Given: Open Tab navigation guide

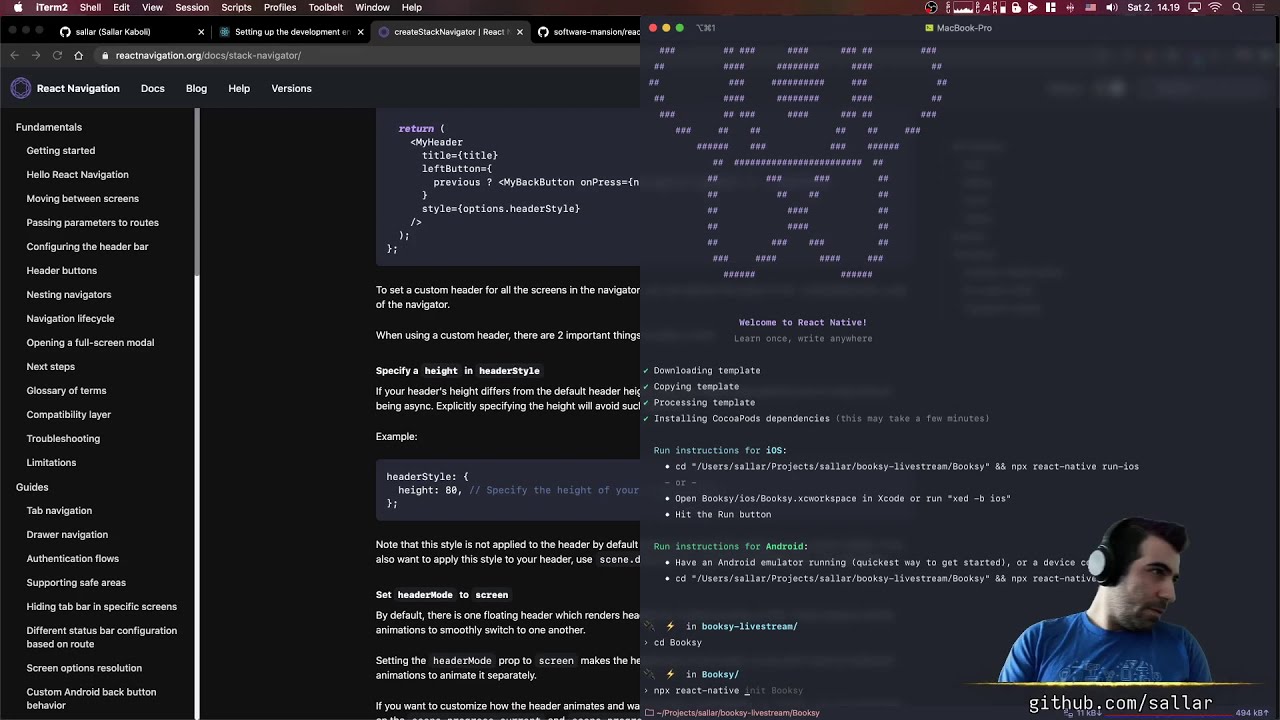Looking at the screenshot, I should [x=59, y=510].
